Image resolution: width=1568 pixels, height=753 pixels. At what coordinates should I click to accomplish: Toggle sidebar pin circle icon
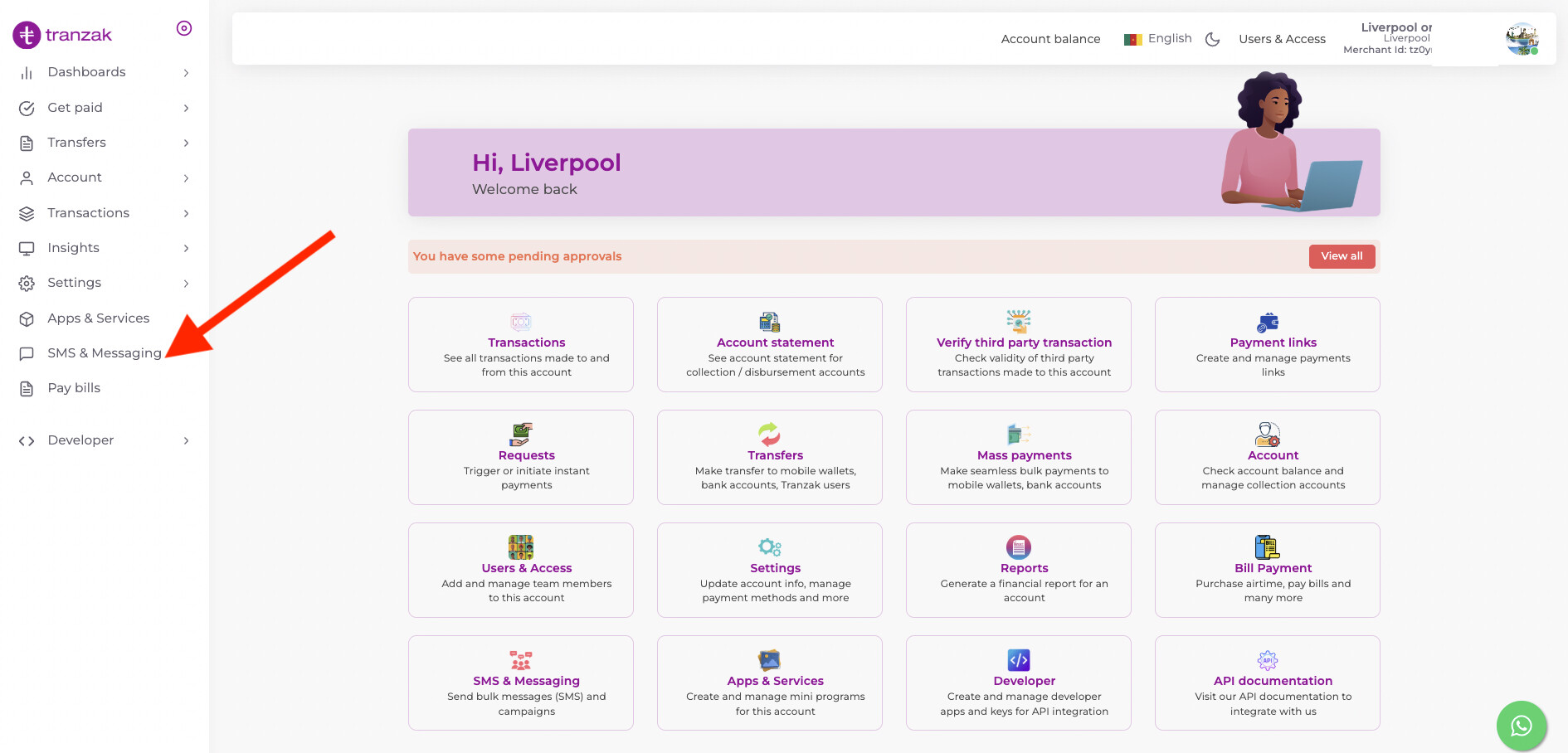(184, 28)
